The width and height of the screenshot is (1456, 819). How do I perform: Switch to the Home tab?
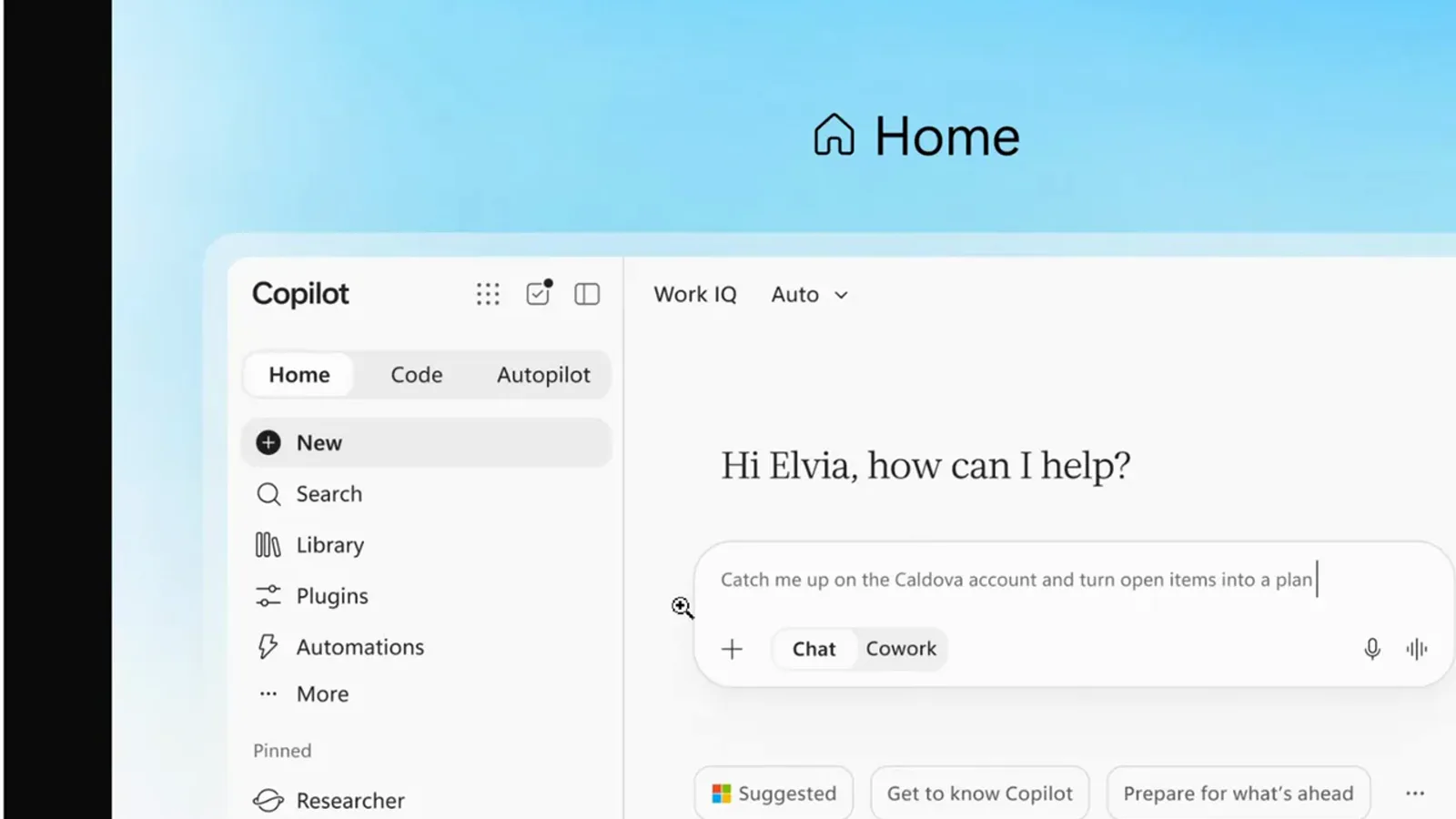pyautogui.click(x=299, y=375)
